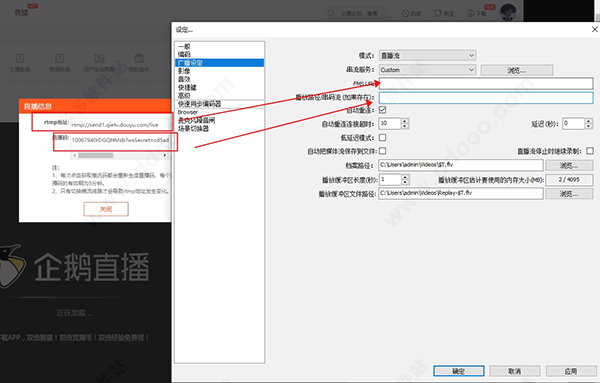Screen dimensions: 600x383
Task: Open the 模式 dropdown showing 直播流
Action: point(427,55)
